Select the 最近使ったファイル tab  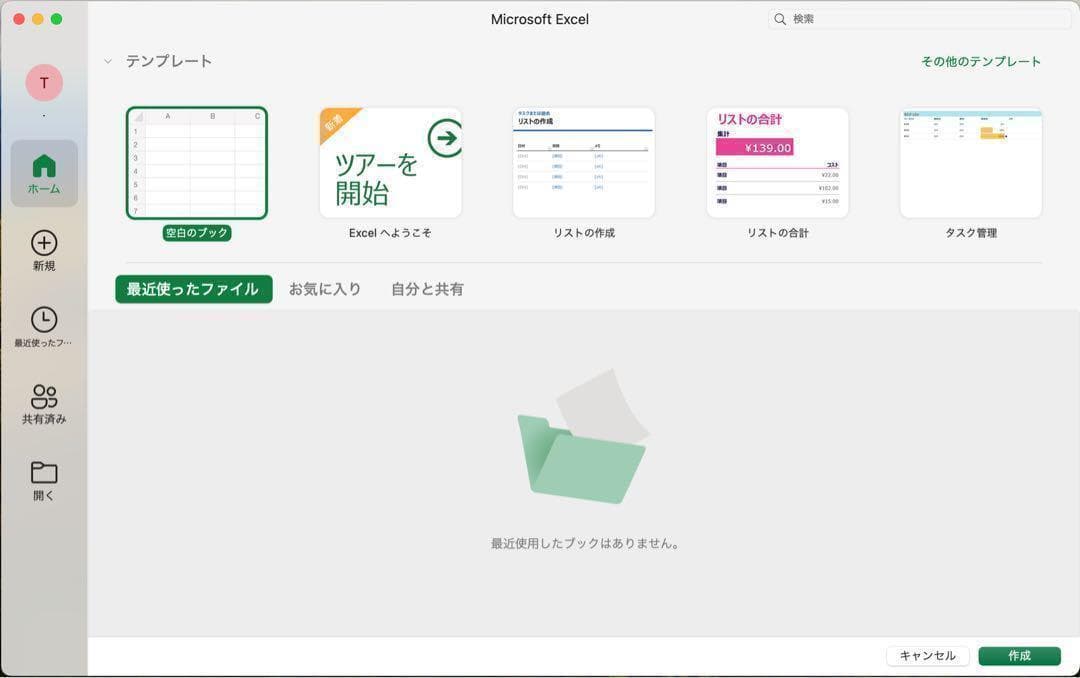[x=193, y=289]
